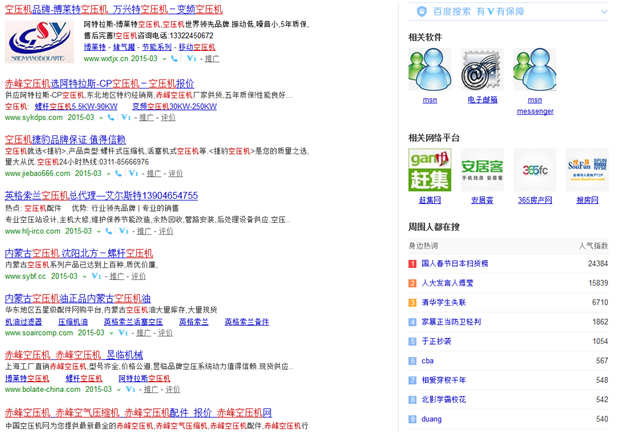Click the CSY company logo thumbnail
Image resolution: width=629 pixels, height=434 pixels.
click(39, 42)
